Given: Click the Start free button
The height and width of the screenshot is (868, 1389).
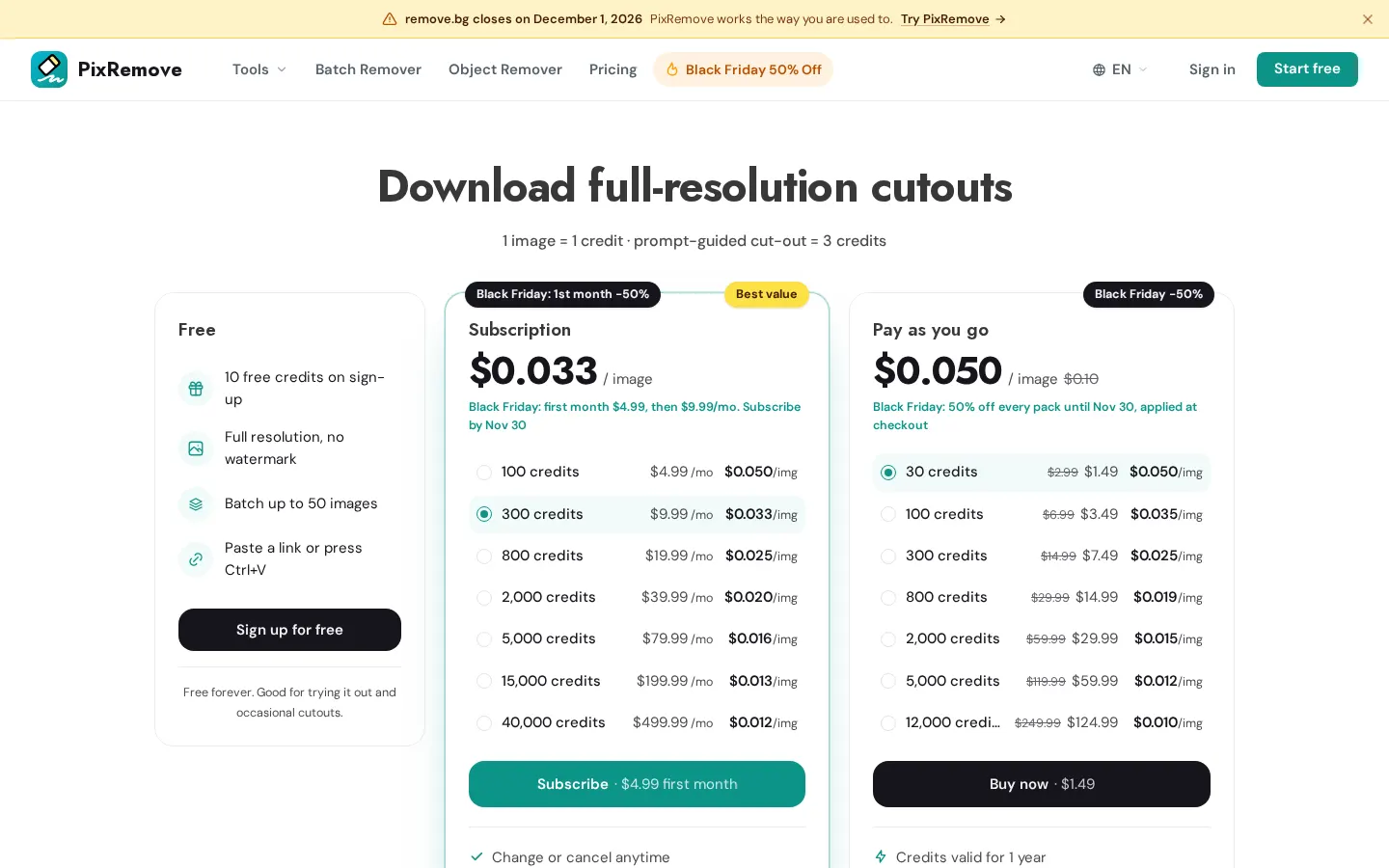Looking at the screenshot, I should click(1307, 69).
